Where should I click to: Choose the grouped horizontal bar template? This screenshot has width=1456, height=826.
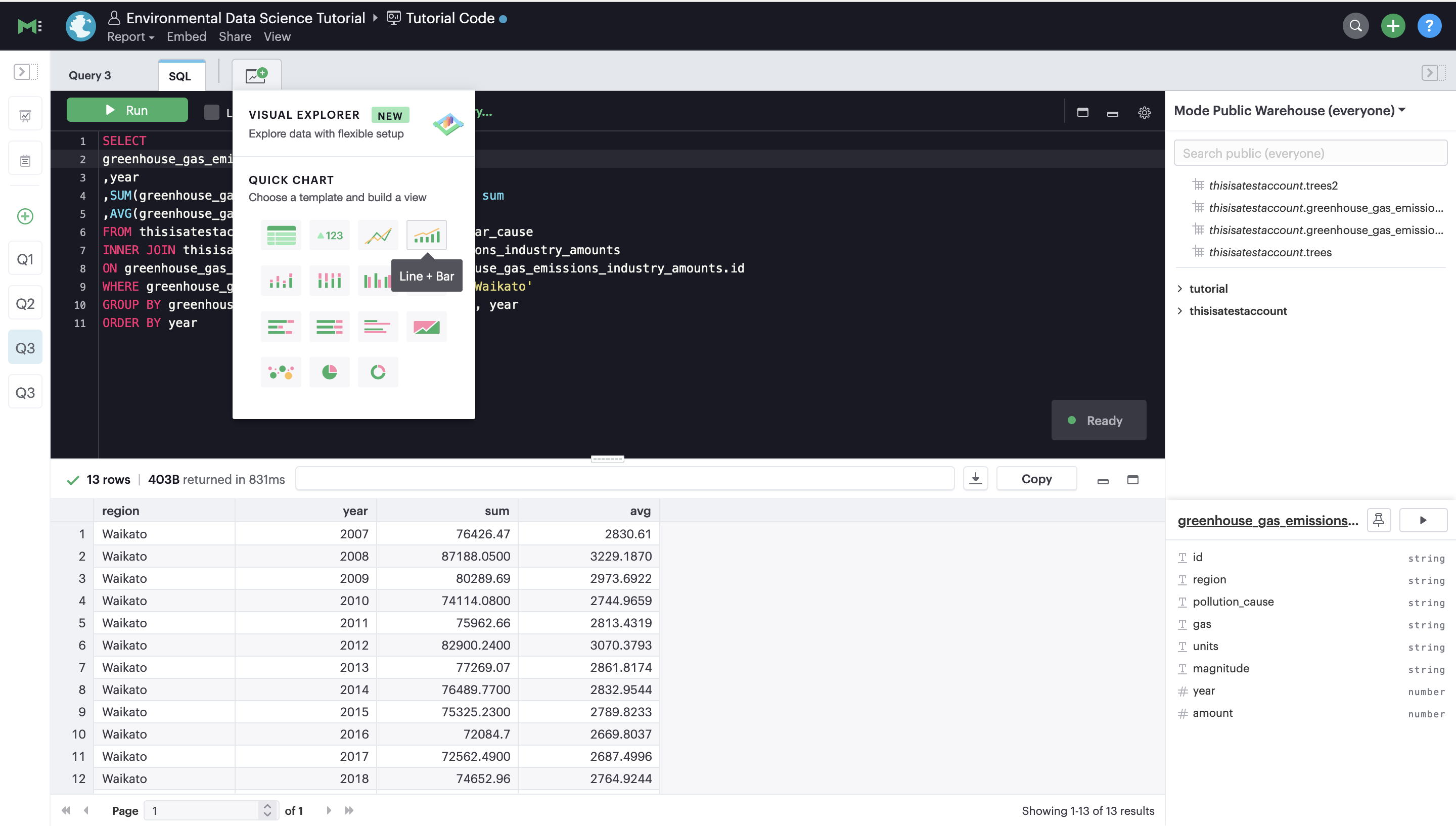(378, 326)
